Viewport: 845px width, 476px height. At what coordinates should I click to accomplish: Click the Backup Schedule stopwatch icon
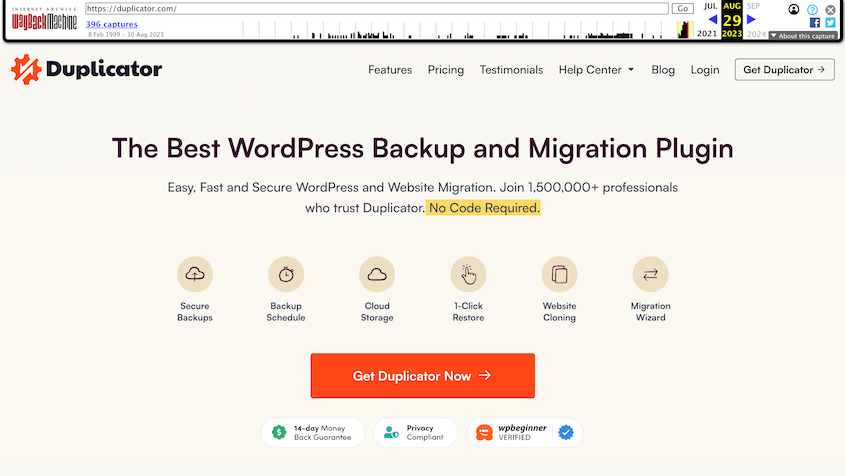click(286, 274)
